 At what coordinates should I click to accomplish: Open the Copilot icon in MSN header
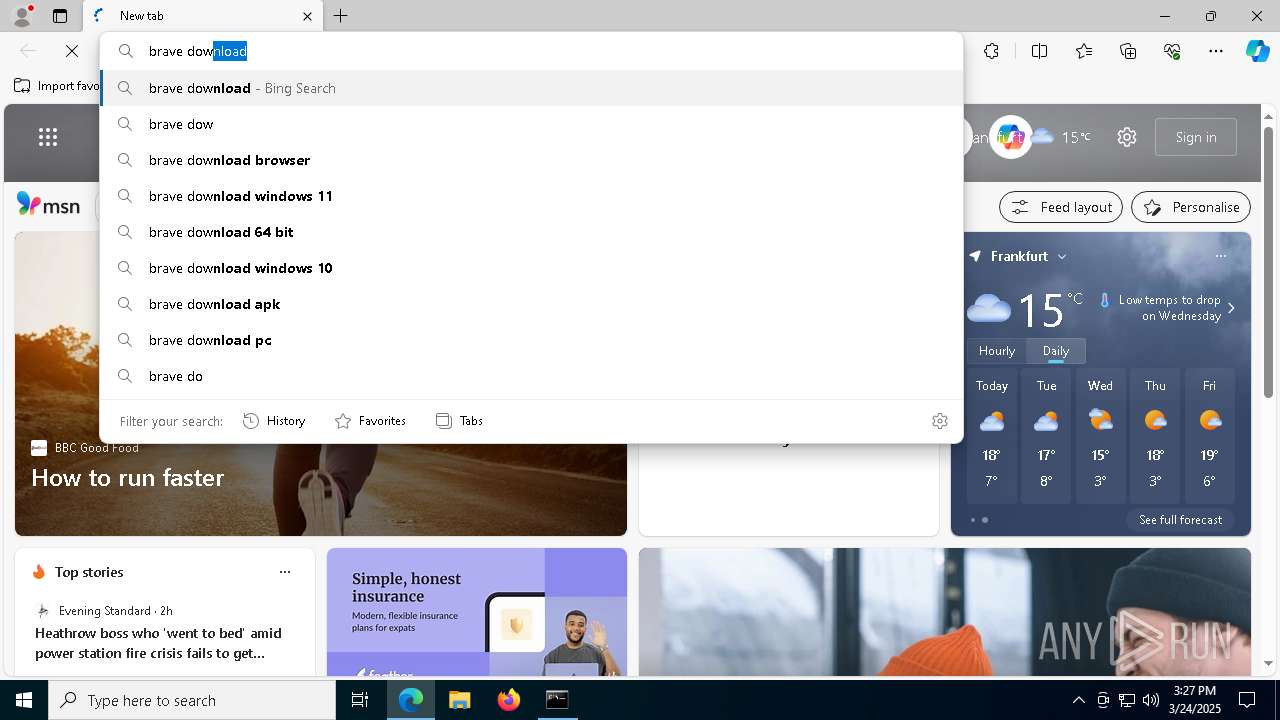point(1011,137)
